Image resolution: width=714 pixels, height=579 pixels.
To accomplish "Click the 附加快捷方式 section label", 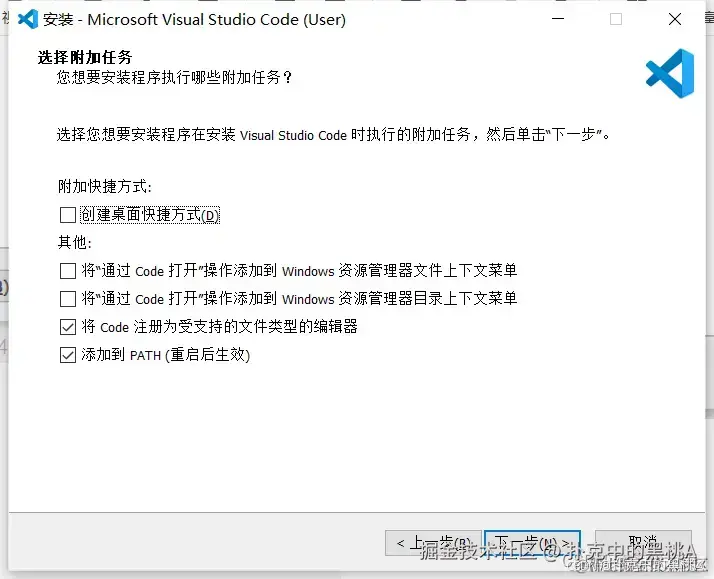I will tap(105, 187).
